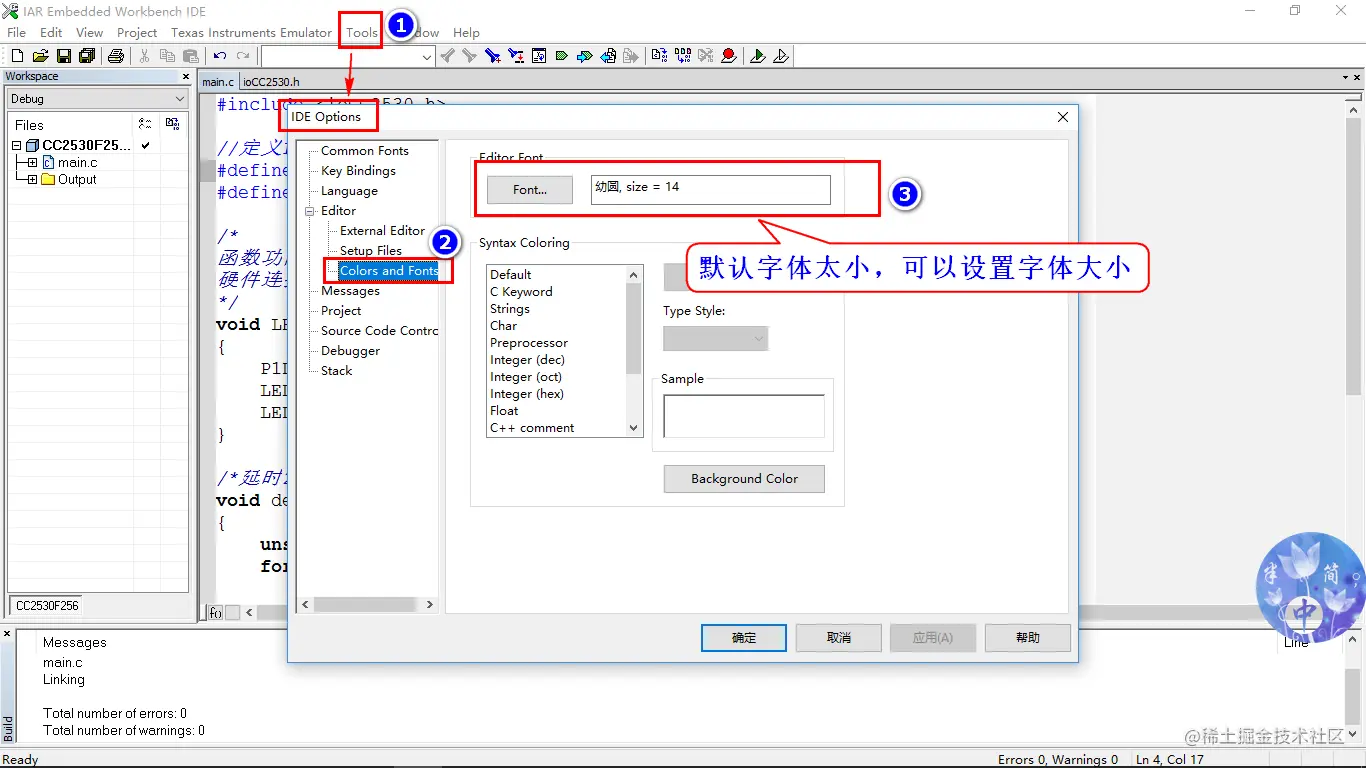Click the Save All toolbar icon
The width and height of the screenshot is (1366, 768).
(88, 56)
